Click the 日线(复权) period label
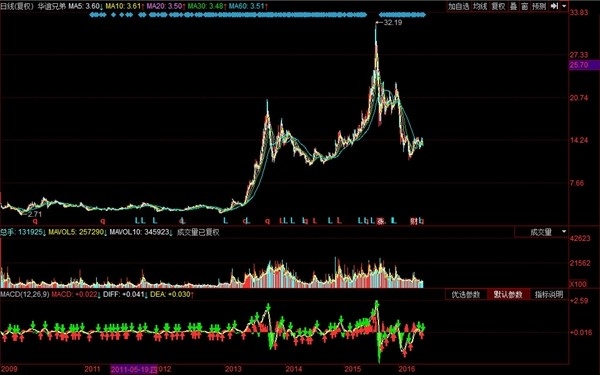Viewport: 600px width, 375px height. coord(17,7)
